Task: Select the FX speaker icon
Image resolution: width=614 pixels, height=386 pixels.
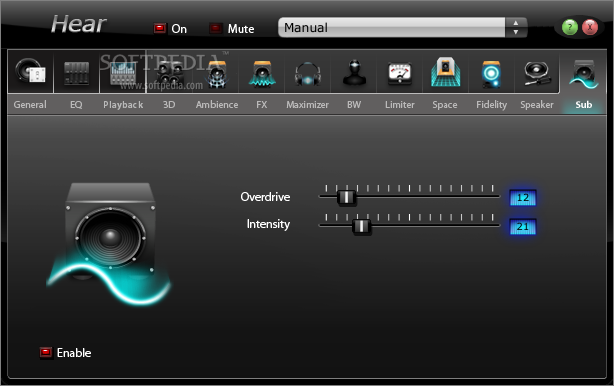Action: point(262,74)
